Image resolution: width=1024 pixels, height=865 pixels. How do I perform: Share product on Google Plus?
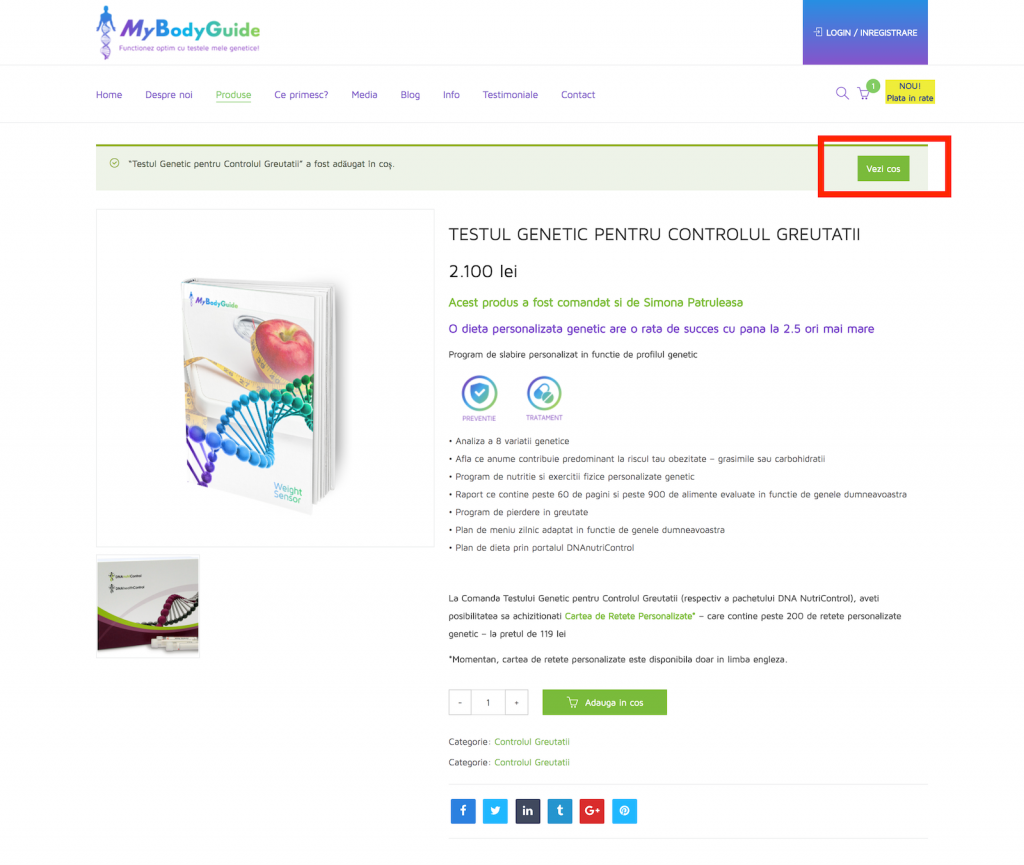592,811
